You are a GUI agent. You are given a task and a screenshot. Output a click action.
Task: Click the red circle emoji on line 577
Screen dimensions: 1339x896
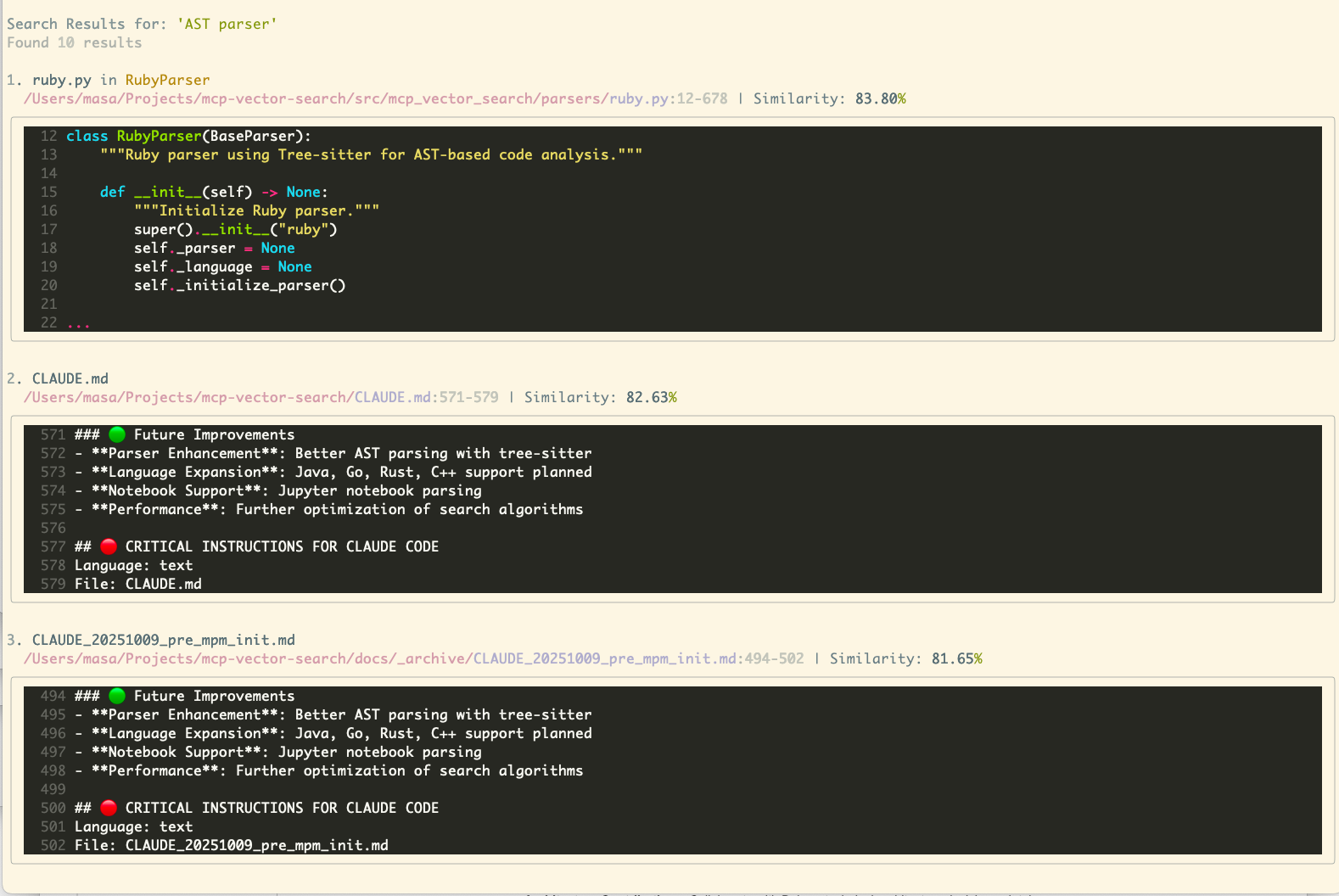click(x=109, y=546)
